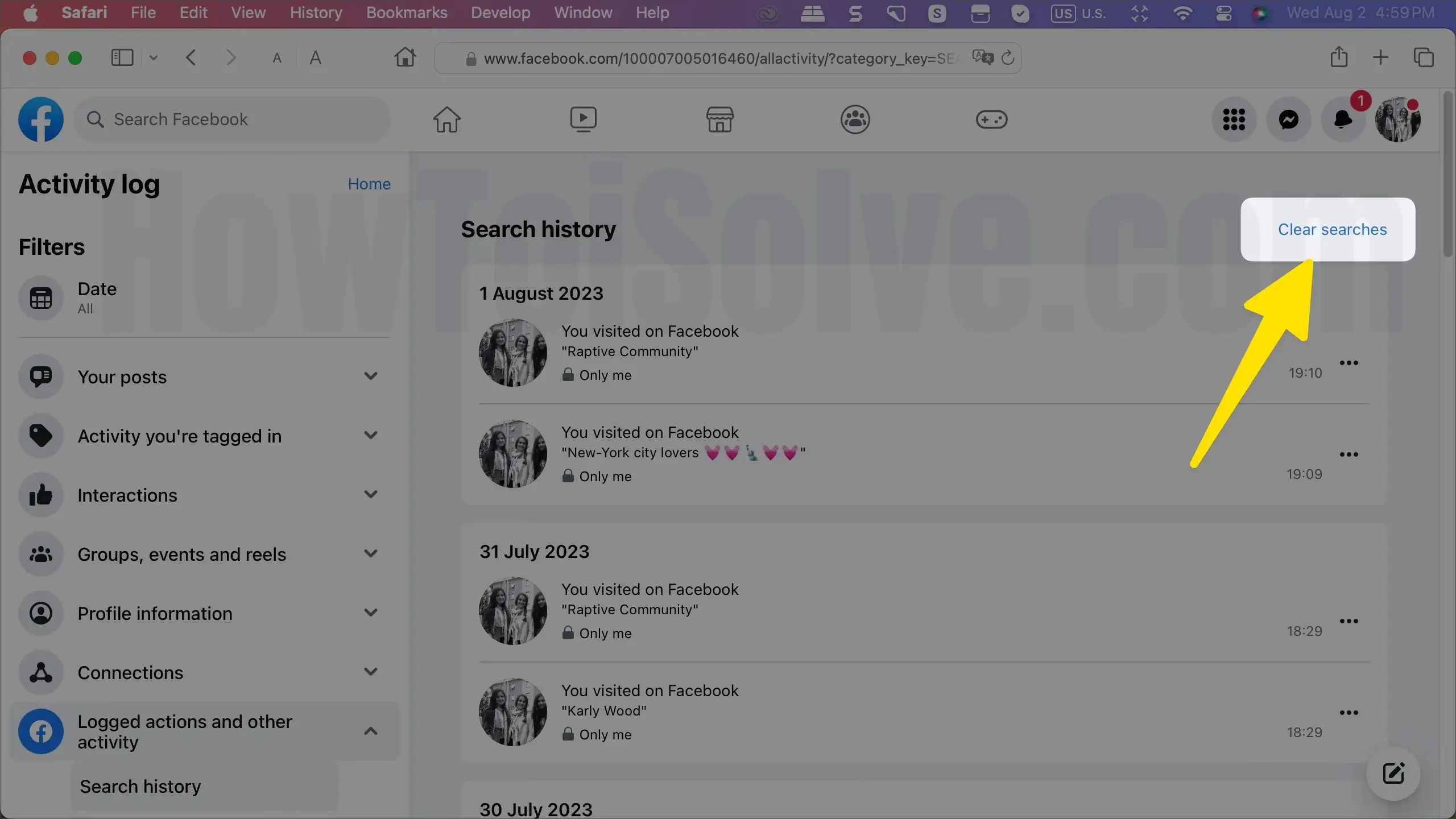Open Messenger chats
The height and width of the screenshot is (819, 1456).
[1289, 119]
